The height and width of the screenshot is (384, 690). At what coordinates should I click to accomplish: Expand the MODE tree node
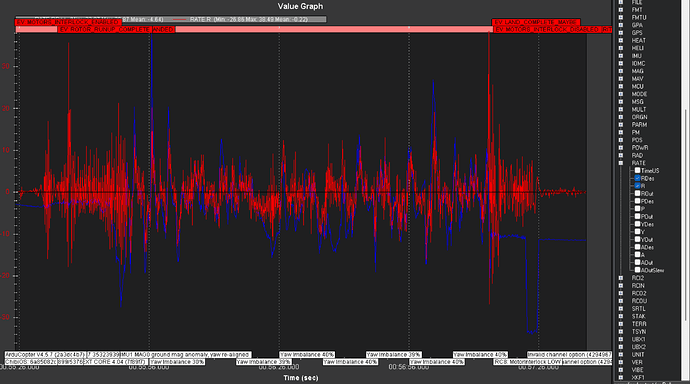click(x=621, y=94)
